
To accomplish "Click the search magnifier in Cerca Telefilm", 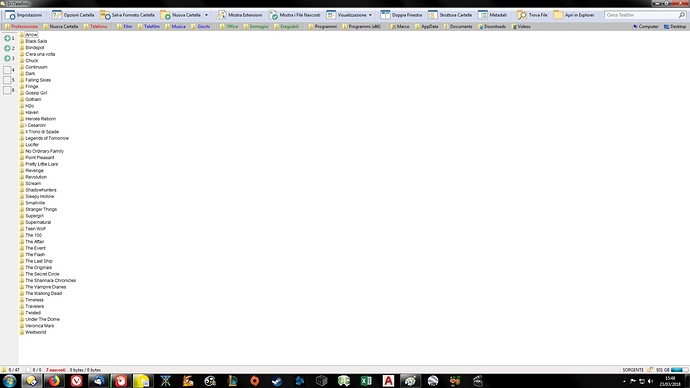I will 682,15.
